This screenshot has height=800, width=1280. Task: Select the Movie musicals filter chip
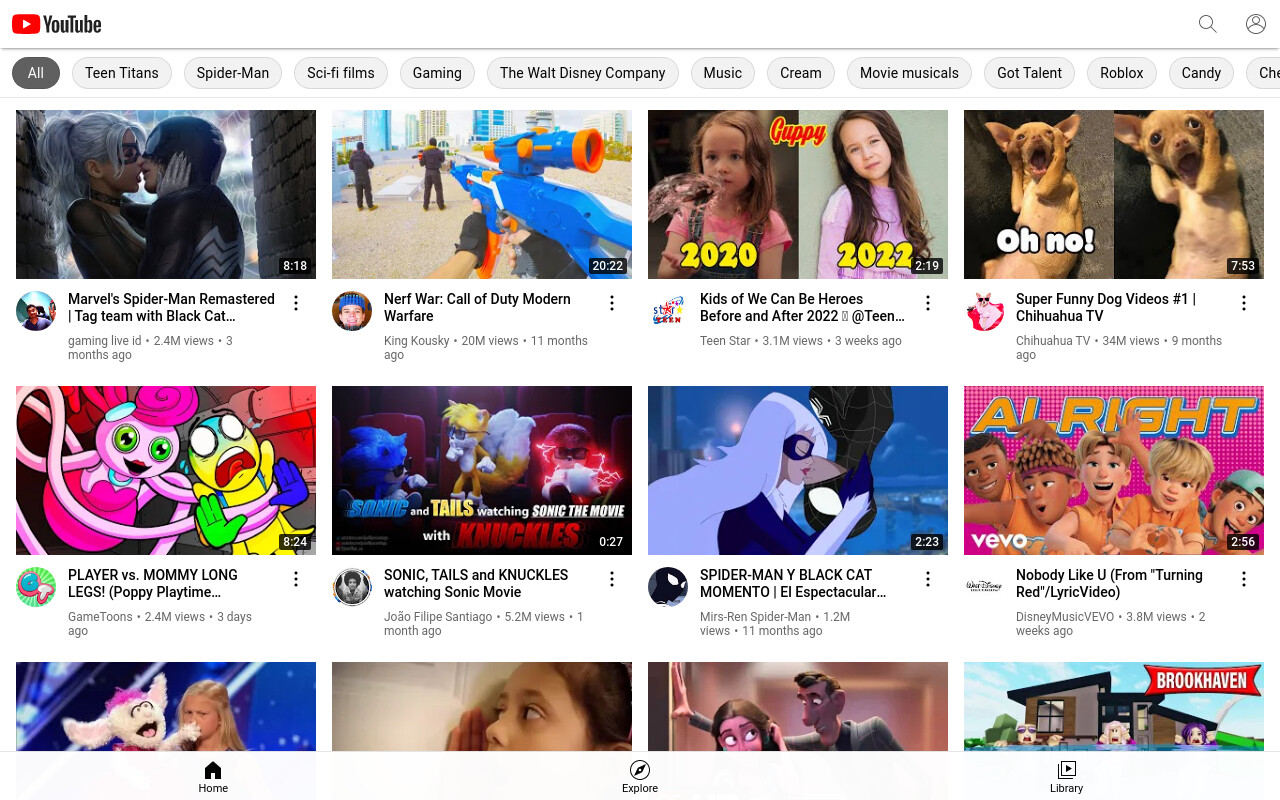tap(909, 73)
